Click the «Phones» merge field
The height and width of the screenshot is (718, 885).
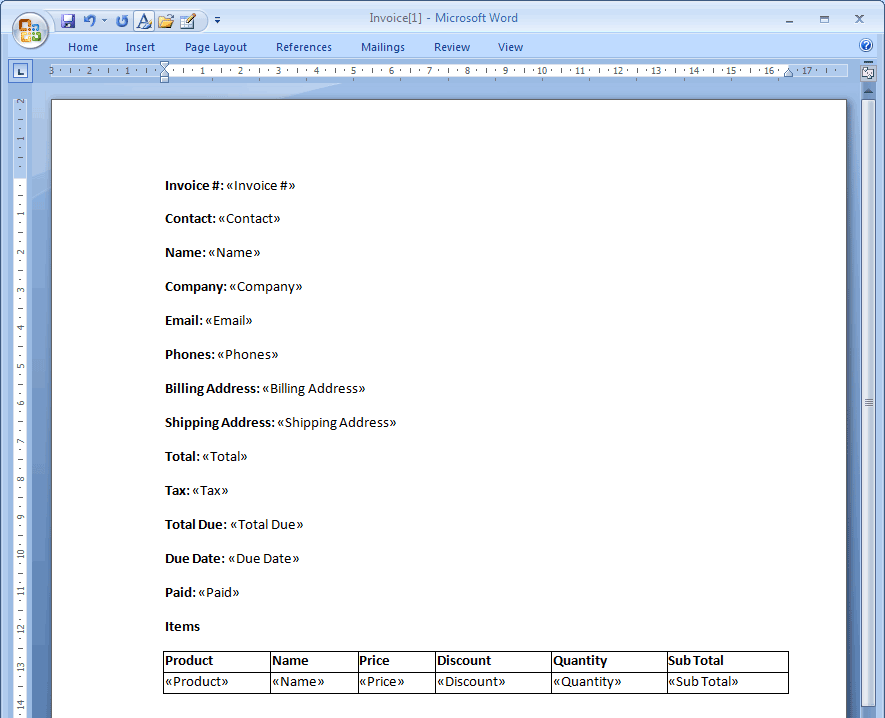click(x=248, y=354)
